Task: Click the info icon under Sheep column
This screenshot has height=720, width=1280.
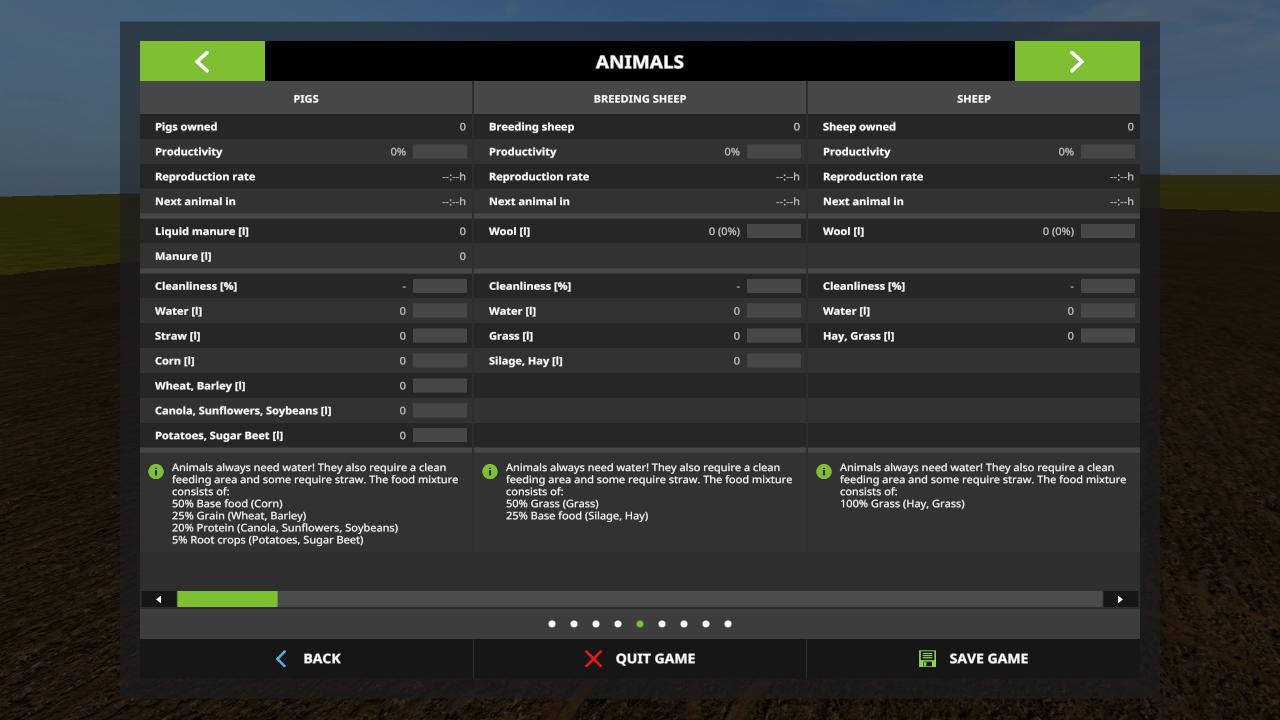Action: (824, 471)
